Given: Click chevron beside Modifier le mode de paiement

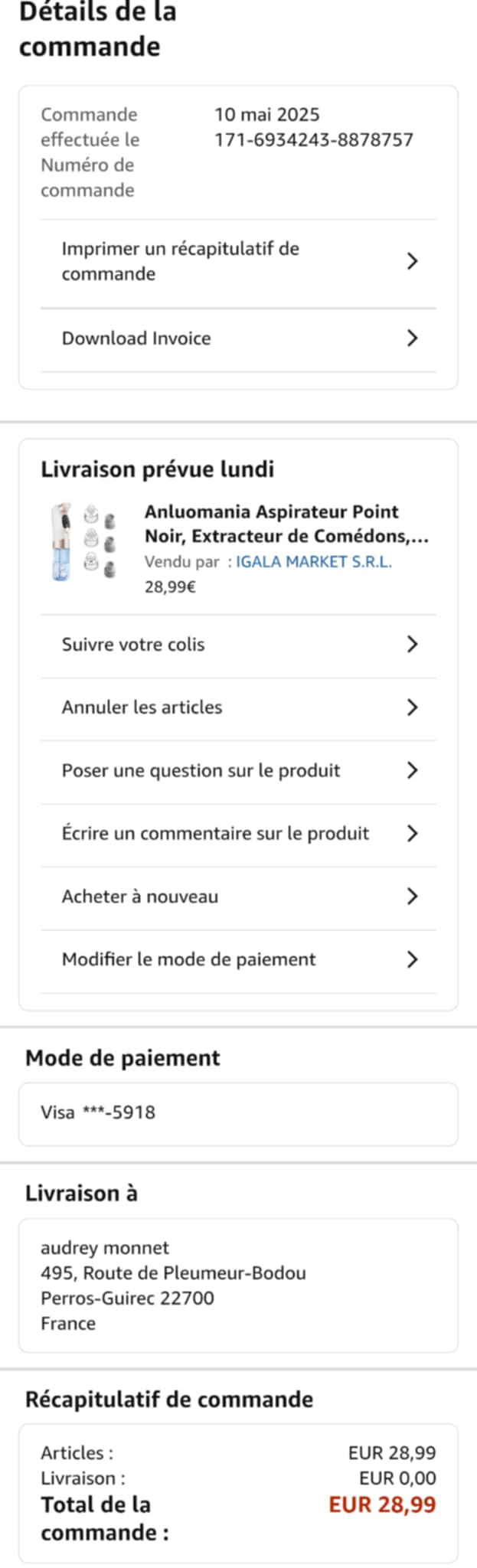Looking at the screenshot, I should pyautogui.click(x=412, y=959).
